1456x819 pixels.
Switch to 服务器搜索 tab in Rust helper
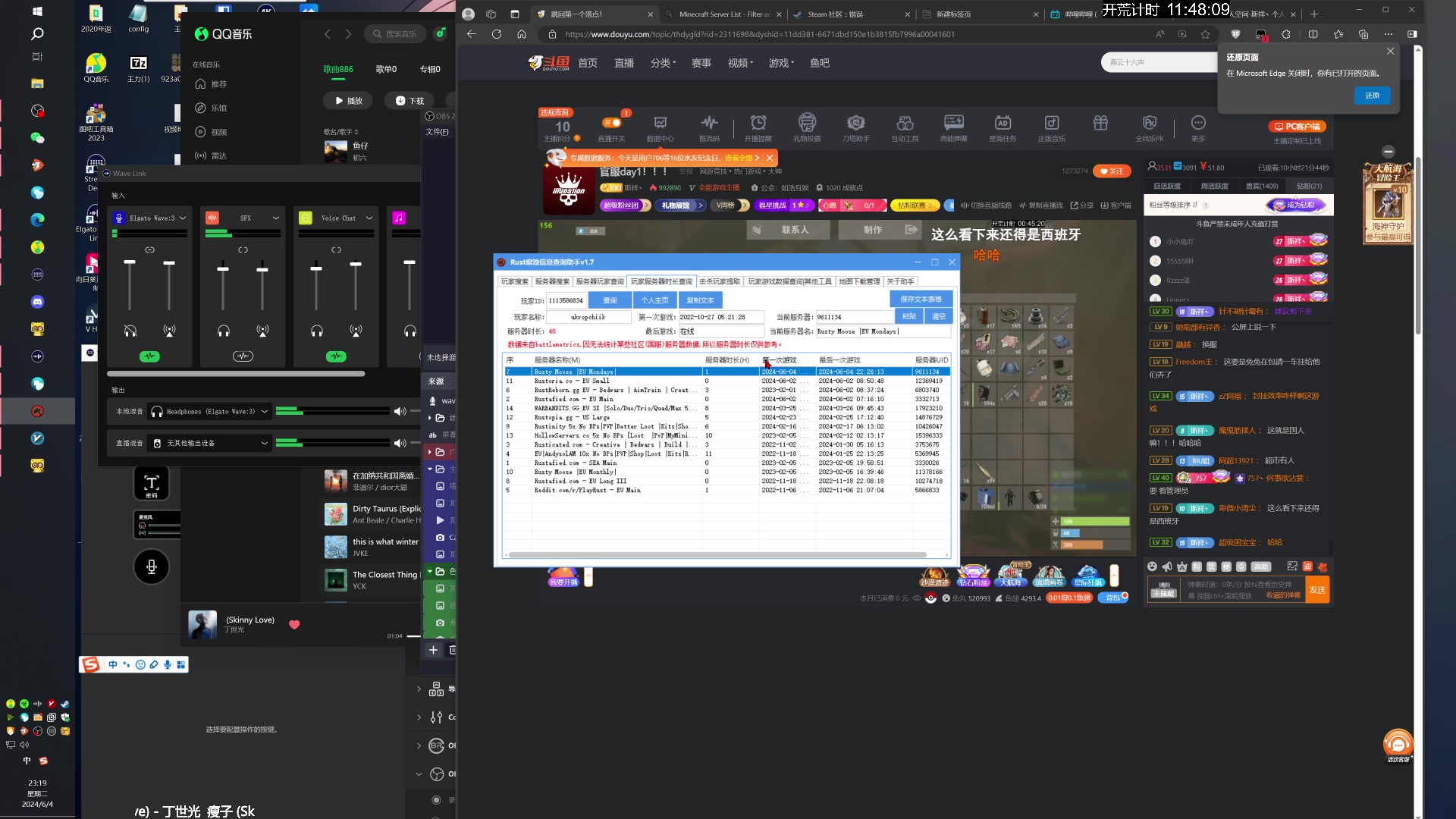552,281
